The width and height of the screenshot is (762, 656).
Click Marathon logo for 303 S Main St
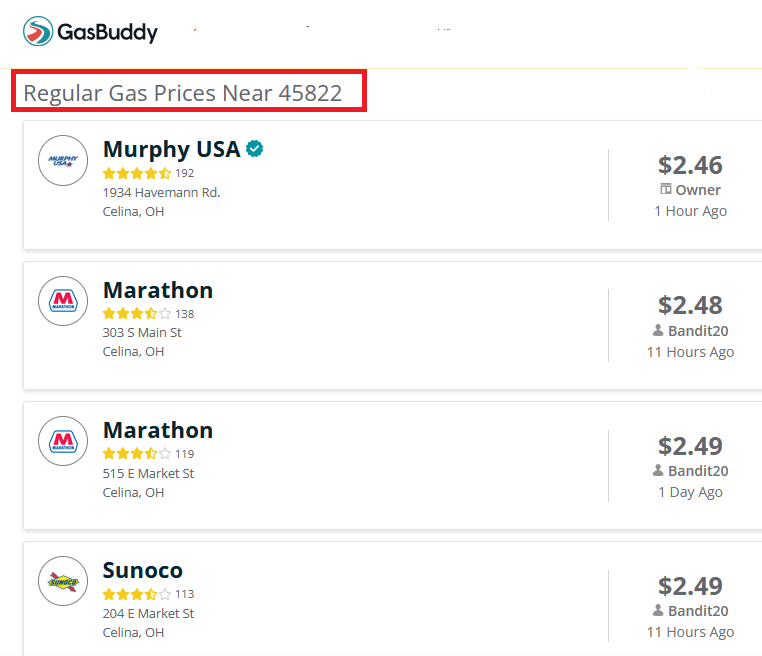(64, 301)
